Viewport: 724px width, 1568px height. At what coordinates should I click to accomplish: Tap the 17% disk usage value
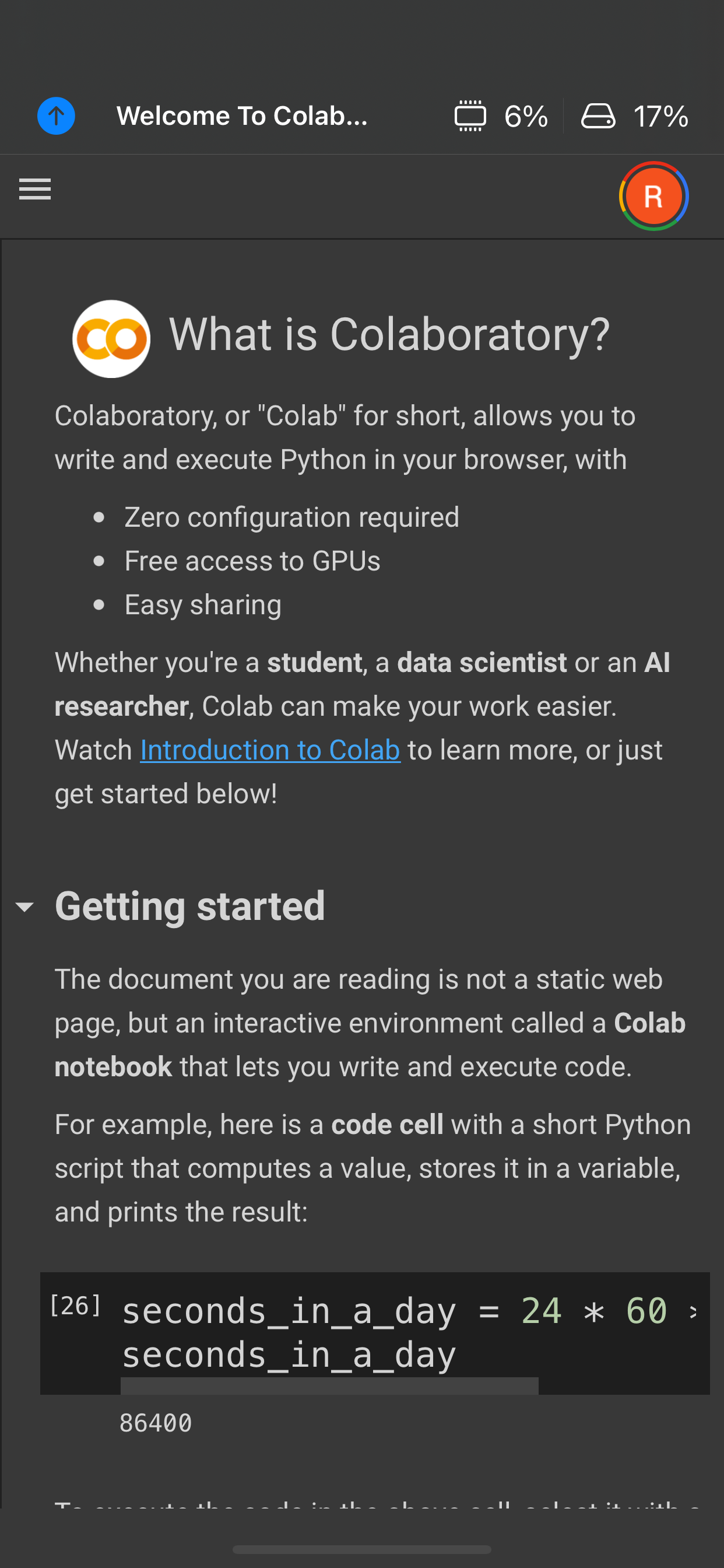coord(660,116)
